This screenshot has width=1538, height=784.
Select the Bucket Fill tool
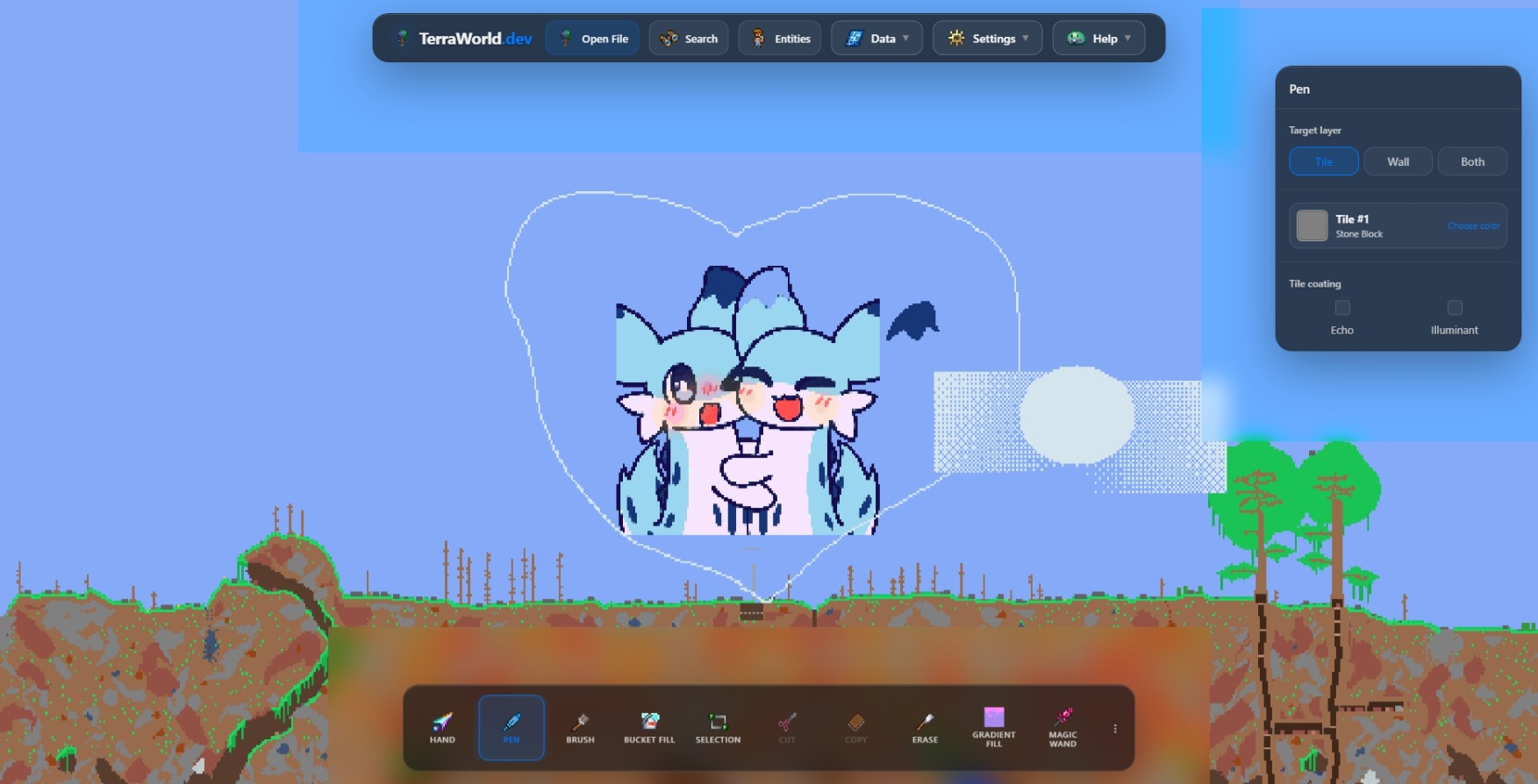pos(649,728)
